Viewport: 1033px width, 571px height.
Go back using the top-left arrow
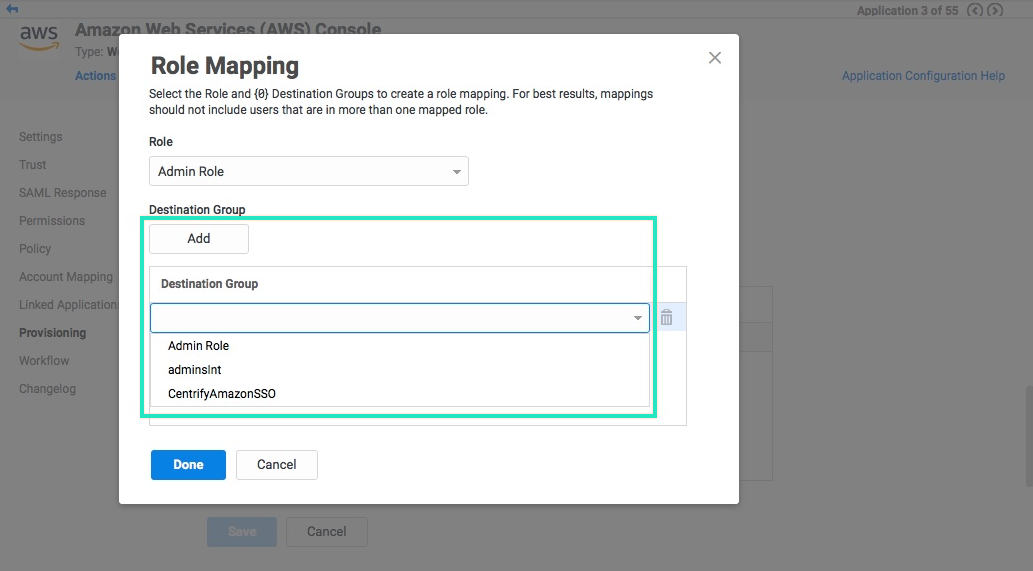click(12, 9)
